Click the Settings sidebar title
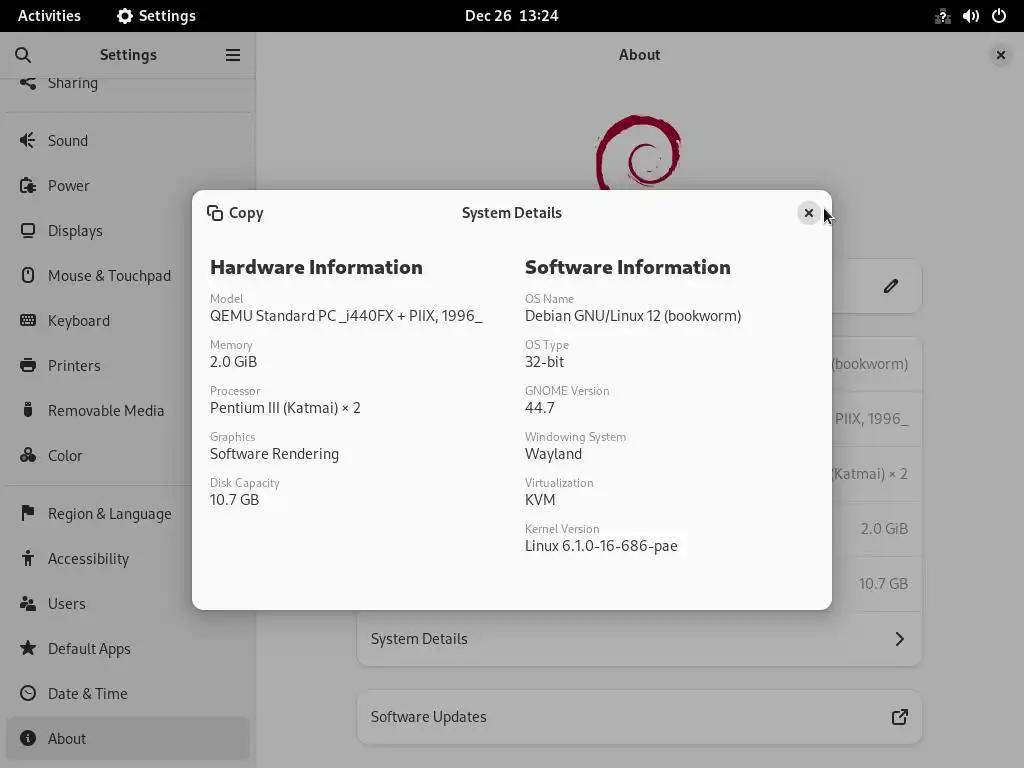The height and width of the screenshot is (768, 1024). coord(128,55)
